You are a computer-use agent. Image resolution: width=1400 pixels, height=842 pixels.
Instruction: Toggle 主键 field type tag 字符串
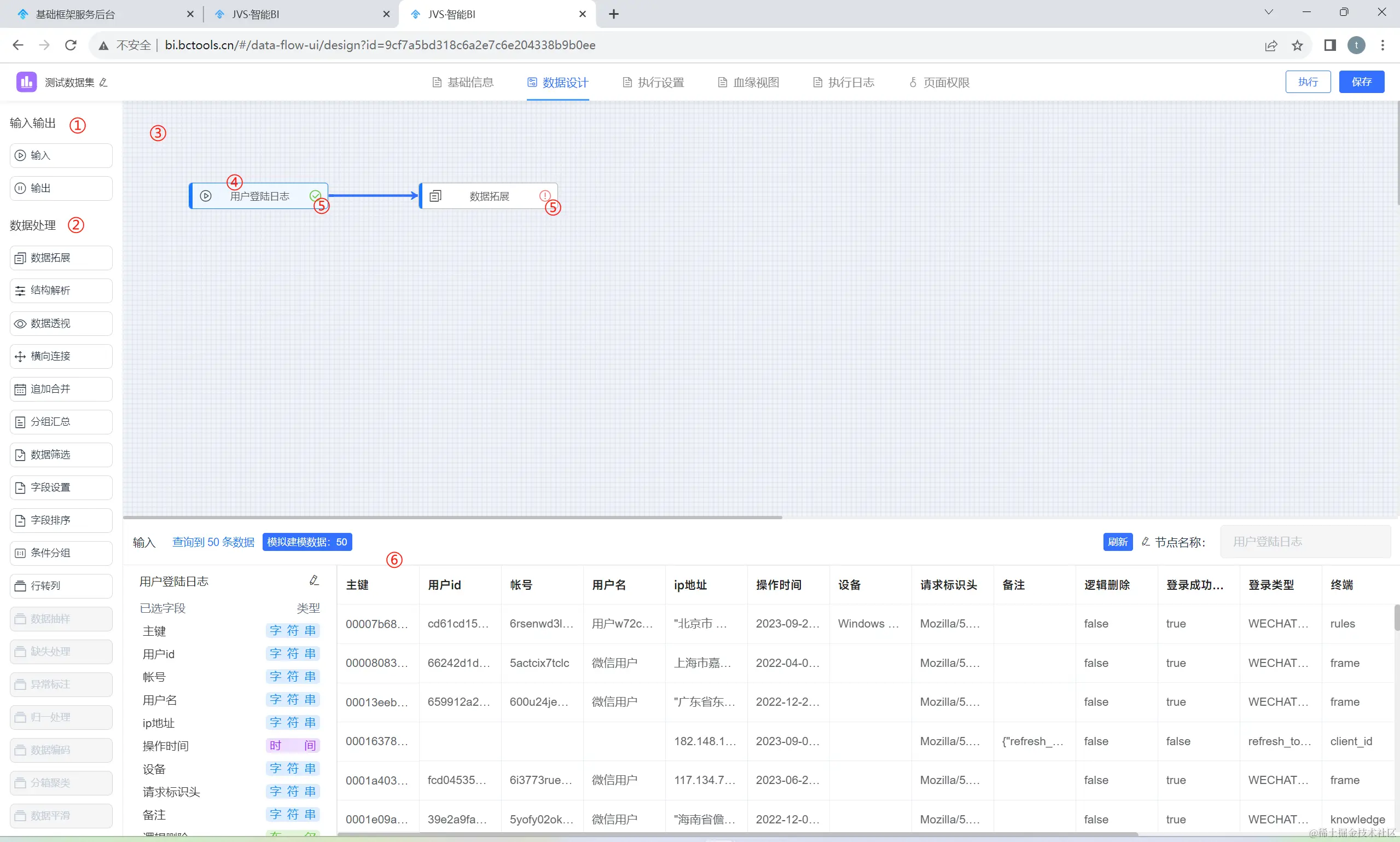click(x=293, y=631)
